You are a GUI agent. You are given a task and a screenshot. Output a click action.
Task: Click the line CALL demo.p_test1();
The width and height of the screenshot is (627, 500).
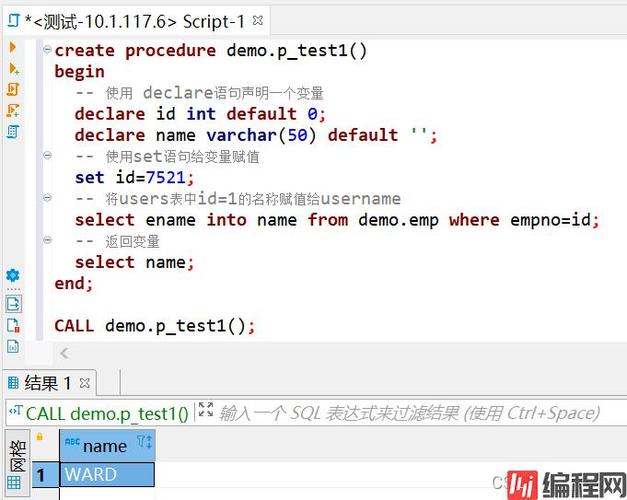[154, 326]
